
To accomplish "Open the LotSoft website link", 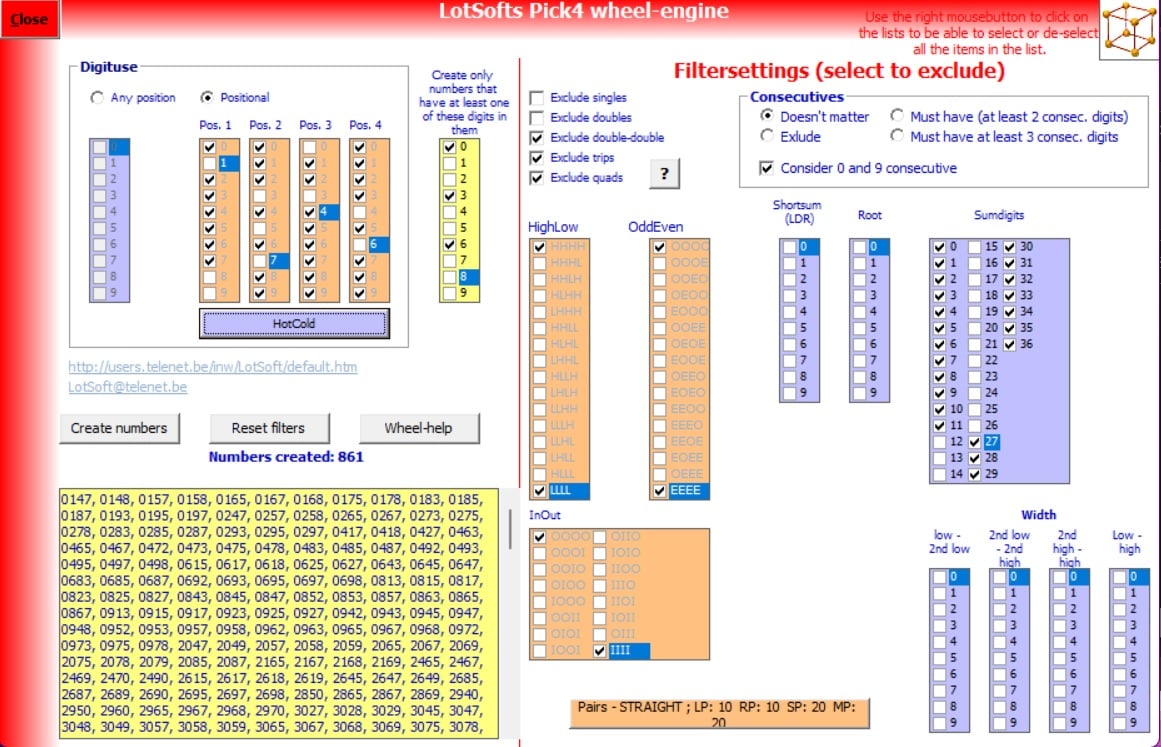I will 213,366.
